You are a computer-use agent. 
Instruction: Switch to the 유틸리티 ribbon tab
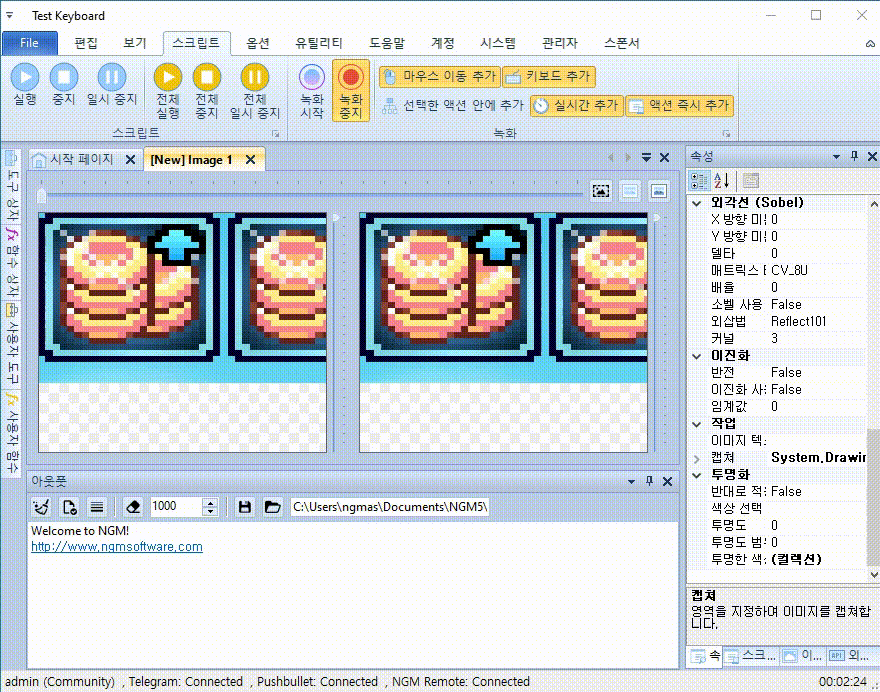[x=319, y=43]
